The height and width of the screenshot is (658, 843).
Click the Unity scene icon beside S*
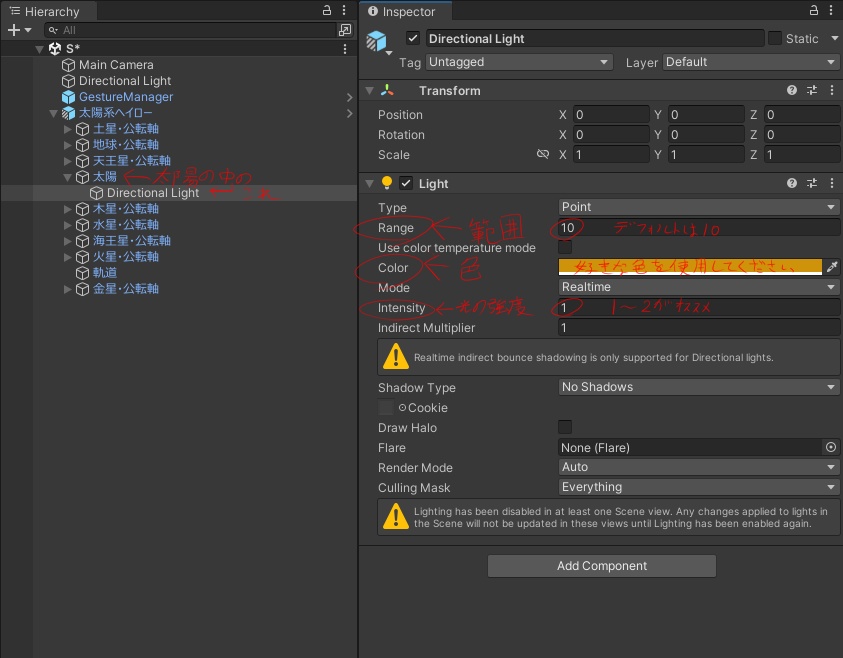pos(55,49)
